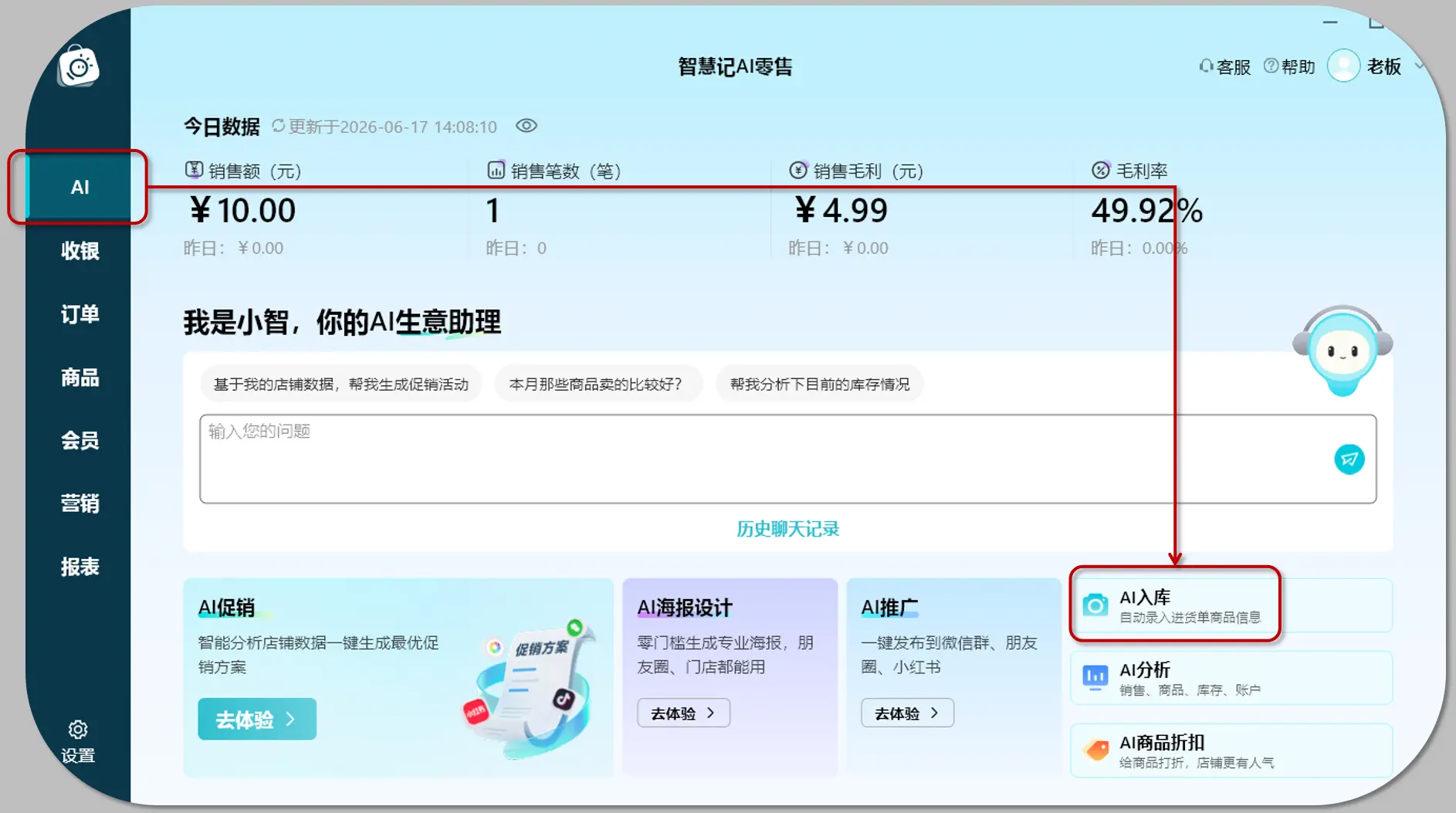1456x813 pixels.
Task: Click the AI商品折扣 card title
Action: point(1162,742)
